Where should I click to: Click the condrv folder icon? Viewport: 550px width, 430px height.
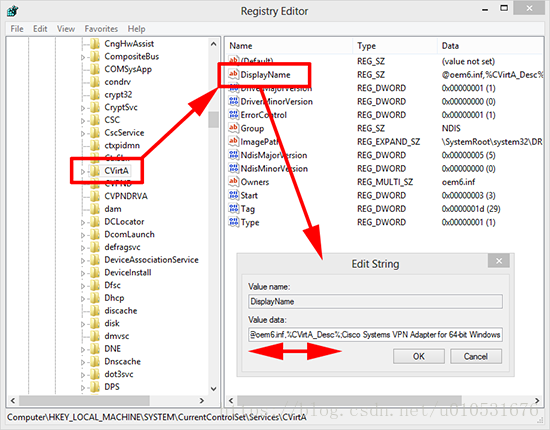coord(95,82)
